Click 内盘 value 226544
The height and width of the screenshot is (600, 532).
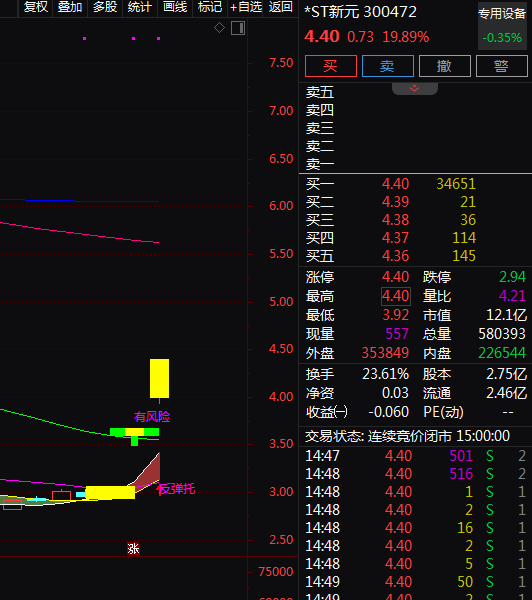[x=502, y=353]
